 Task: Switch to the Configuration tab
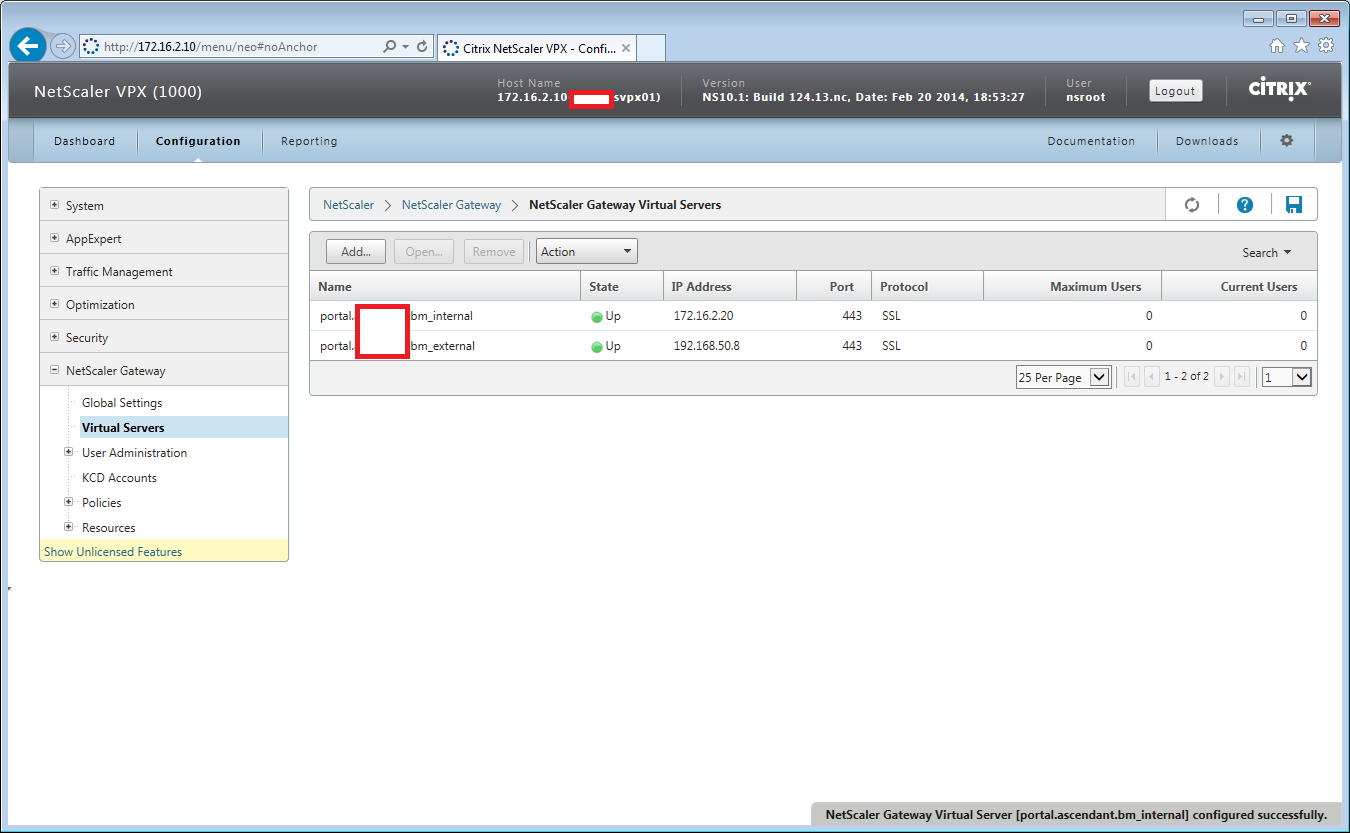click(x=198, y=141)
